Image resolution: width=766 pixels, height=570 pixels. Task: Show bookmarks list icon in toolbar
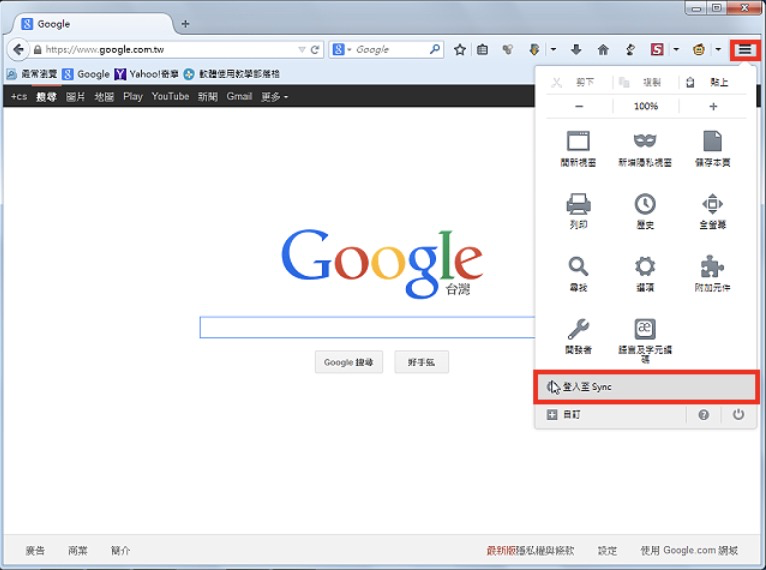(482, 49)
